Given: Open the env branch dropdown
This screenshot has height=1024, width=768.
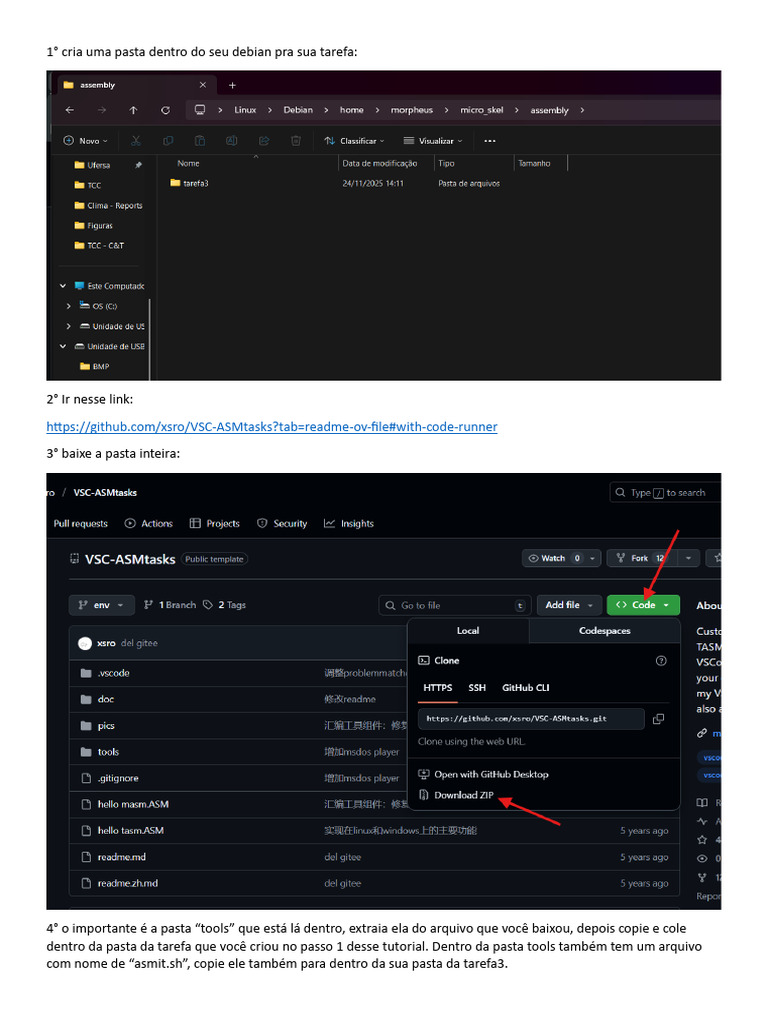Looking at the screenshot, I should click(101, 605).
